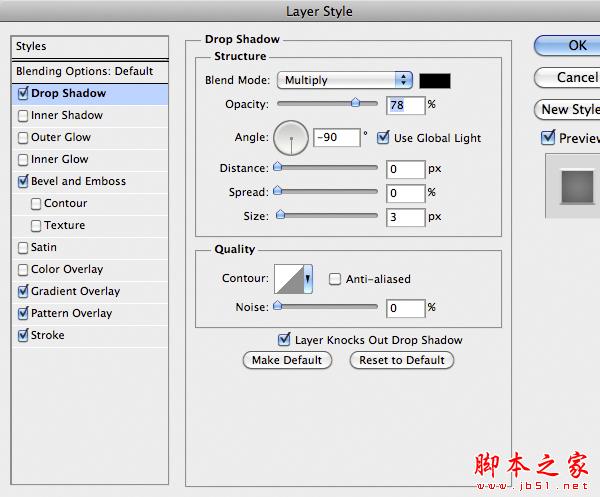Click the New Style button

567,110
